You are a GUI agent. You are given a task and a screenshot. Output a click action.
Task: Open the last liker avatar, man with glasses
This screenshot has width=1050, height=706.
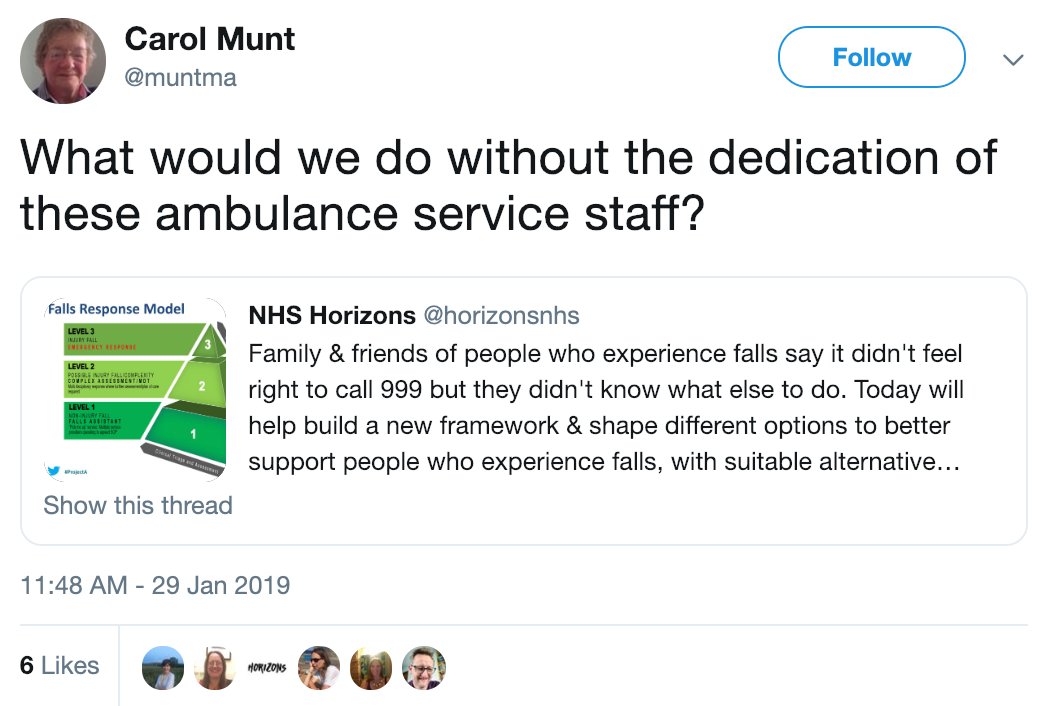423,668
